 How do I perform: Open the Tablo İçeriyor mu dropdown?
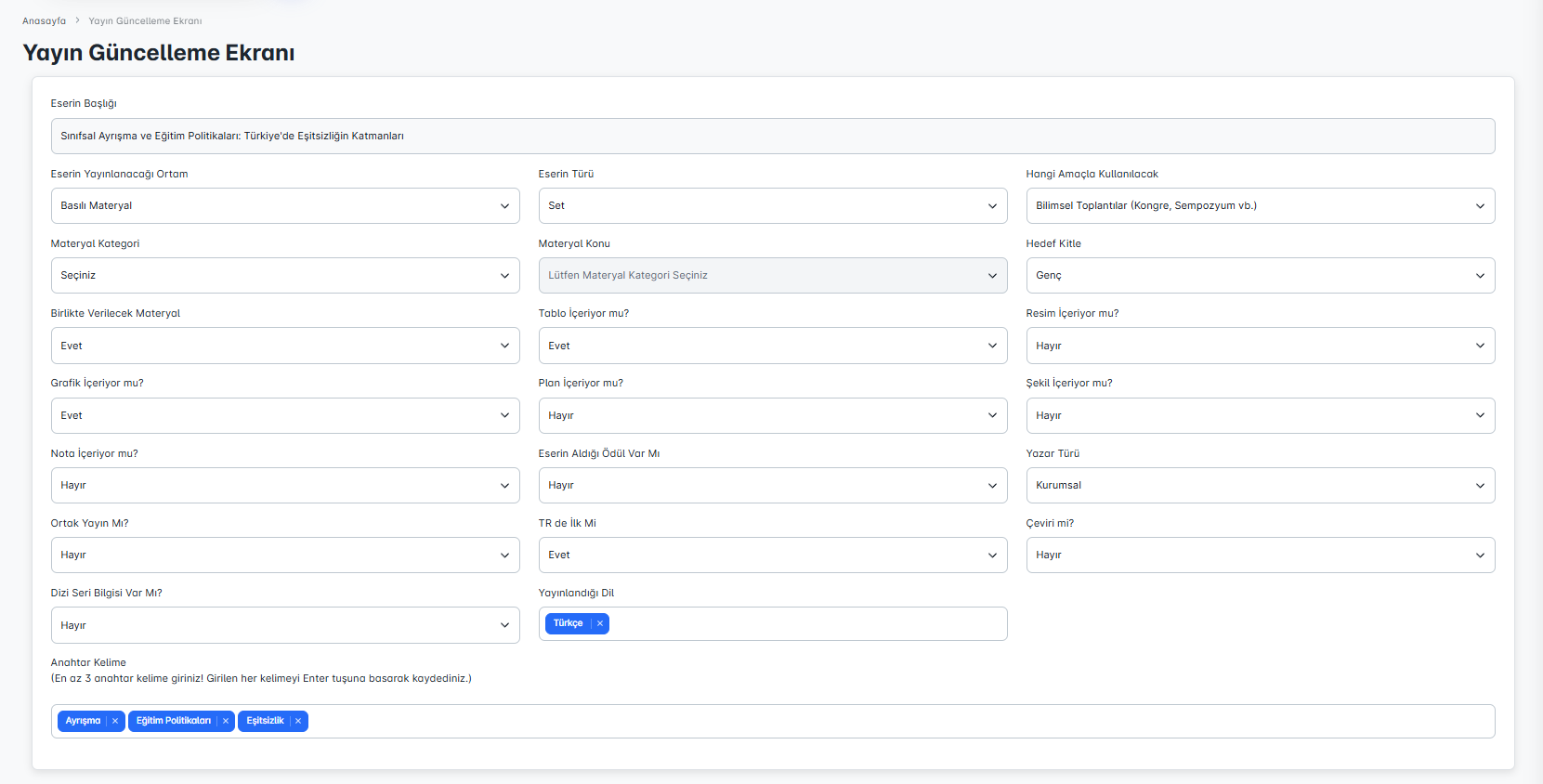pyautogui.click(x=772, y=346)
